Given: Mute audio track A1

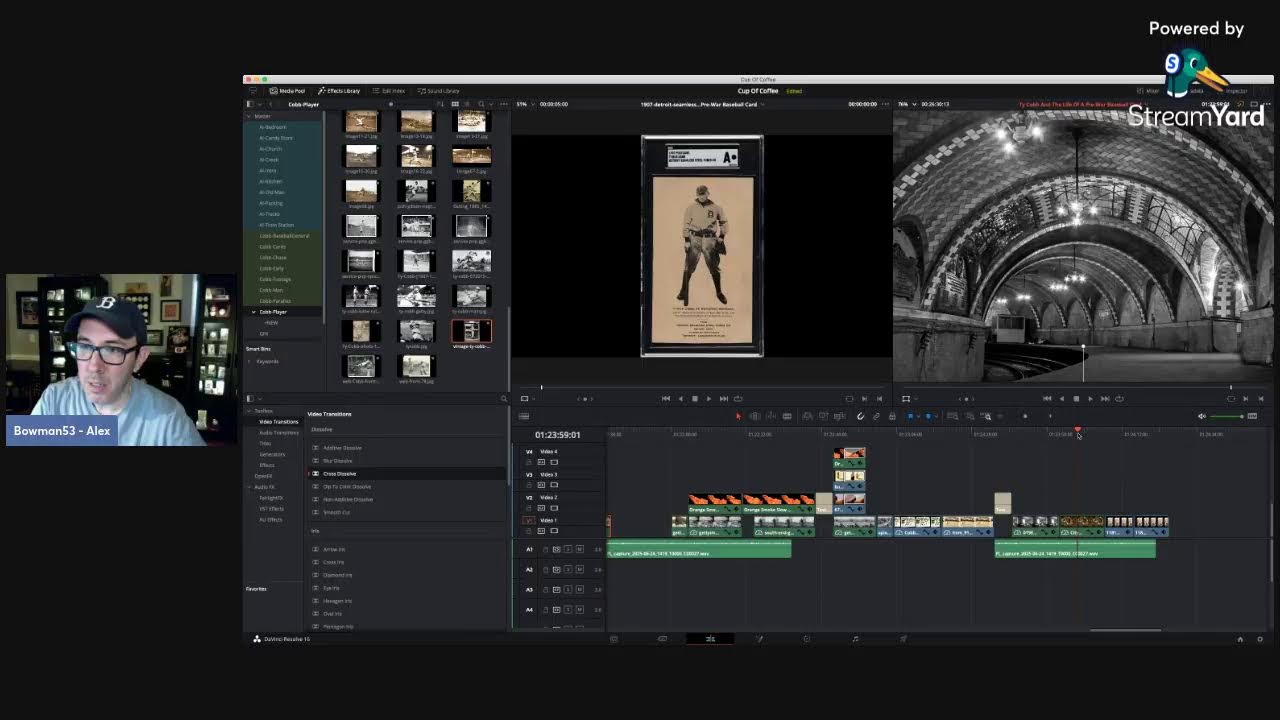Looking at the screenshot, I should (x=579, y=549).
